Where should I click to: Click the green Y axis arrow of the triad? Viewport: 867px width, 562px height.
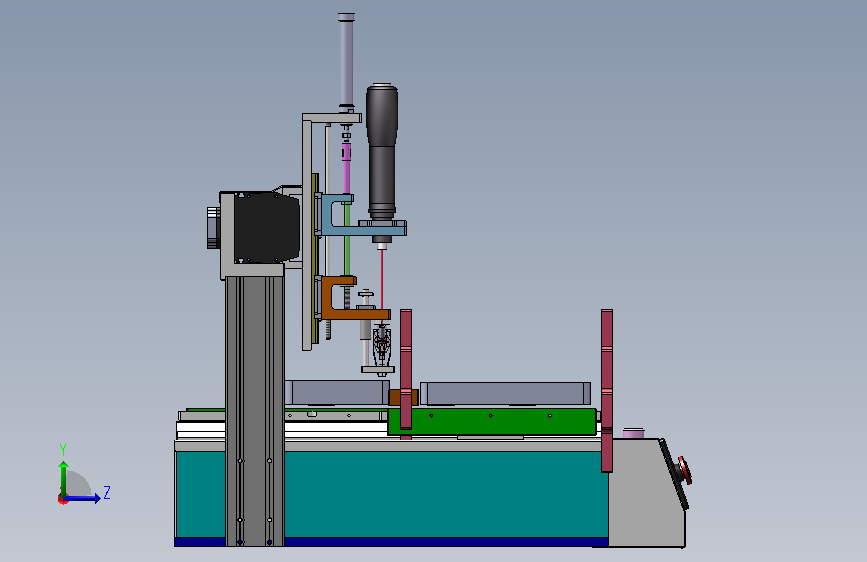coord(64,478)
